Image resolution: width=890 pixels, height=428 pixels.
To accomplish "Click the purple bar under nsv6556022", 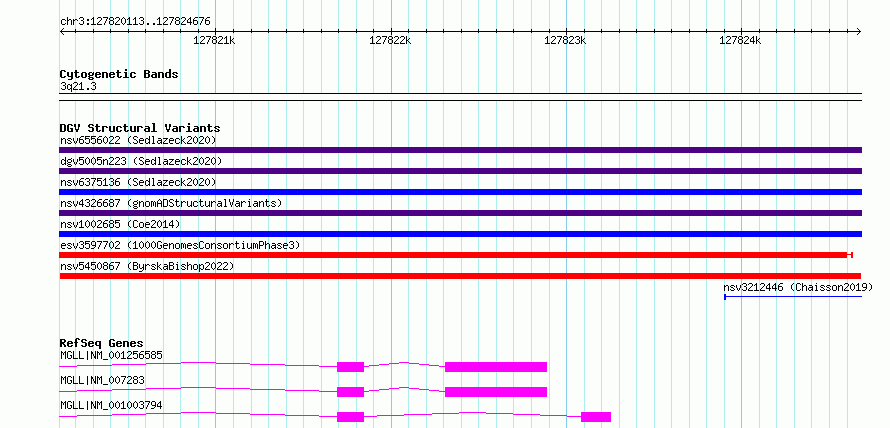I will point(460,150).
